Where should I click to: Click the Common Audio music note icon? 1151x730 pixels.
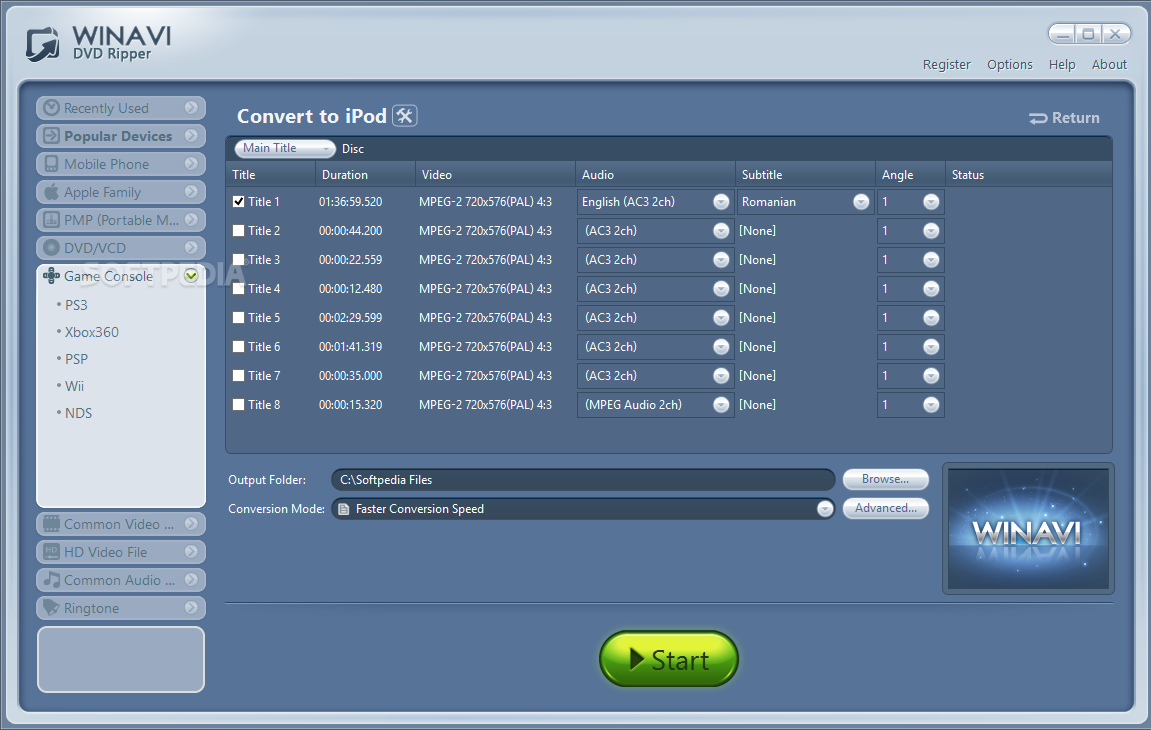coord(51,579)
